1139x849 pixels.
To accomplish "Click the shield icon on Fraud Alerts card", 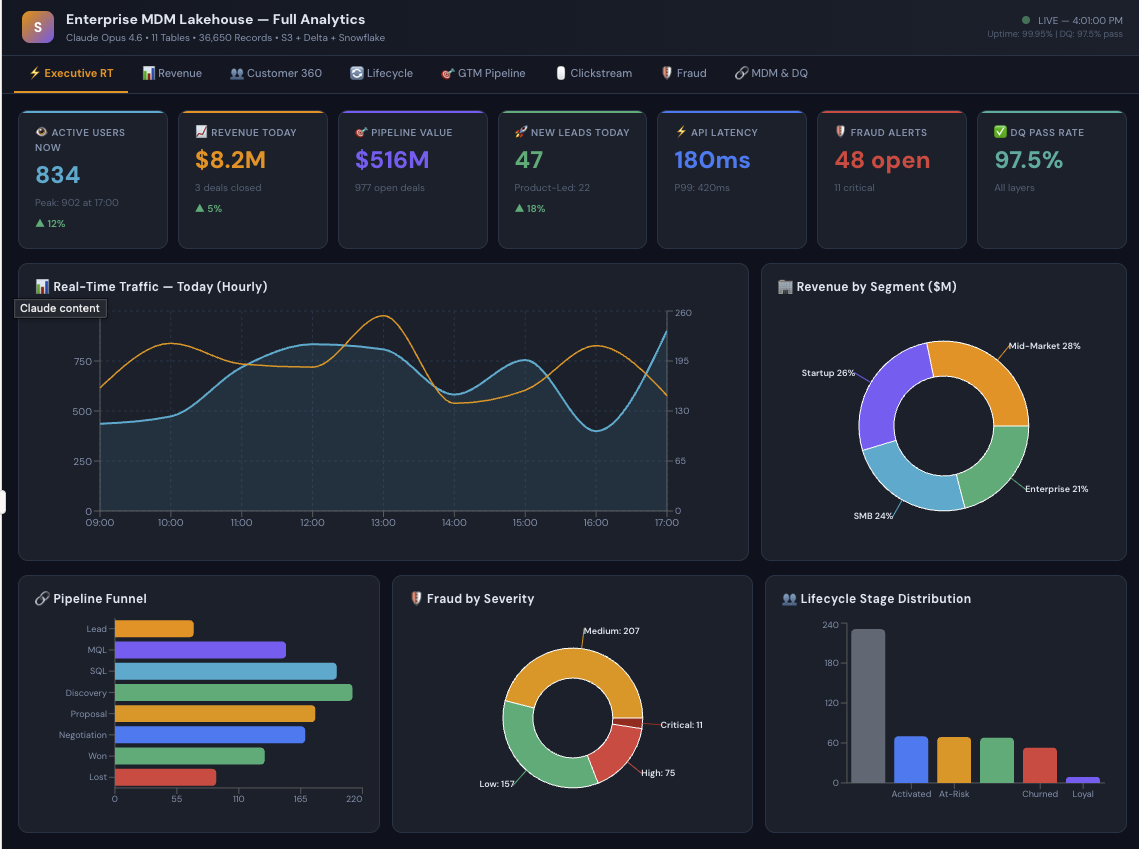I will 841,132.
